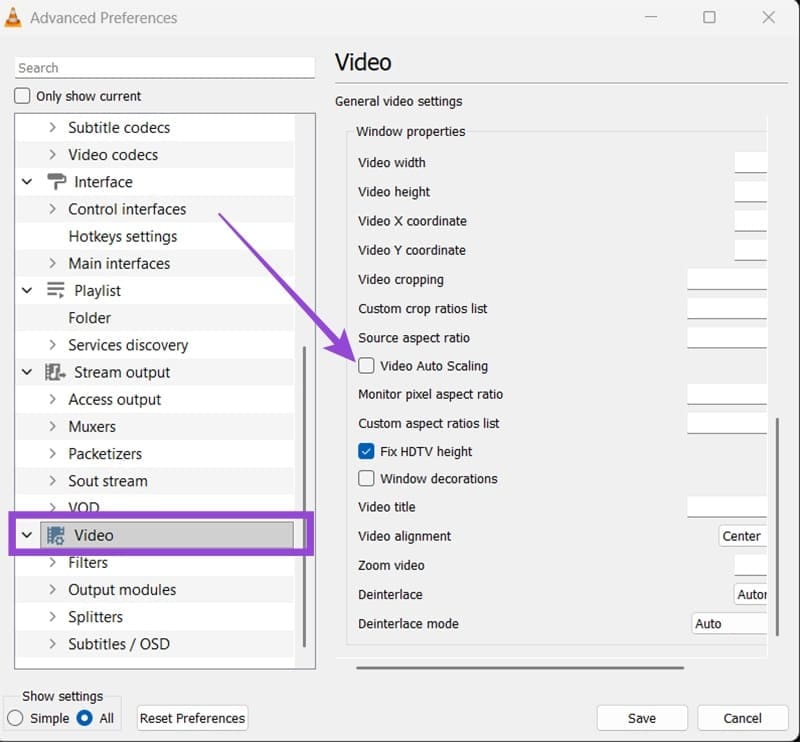Check the Only show current option
Viewport: 800px width, 742px height.
(x=20, y=95)
